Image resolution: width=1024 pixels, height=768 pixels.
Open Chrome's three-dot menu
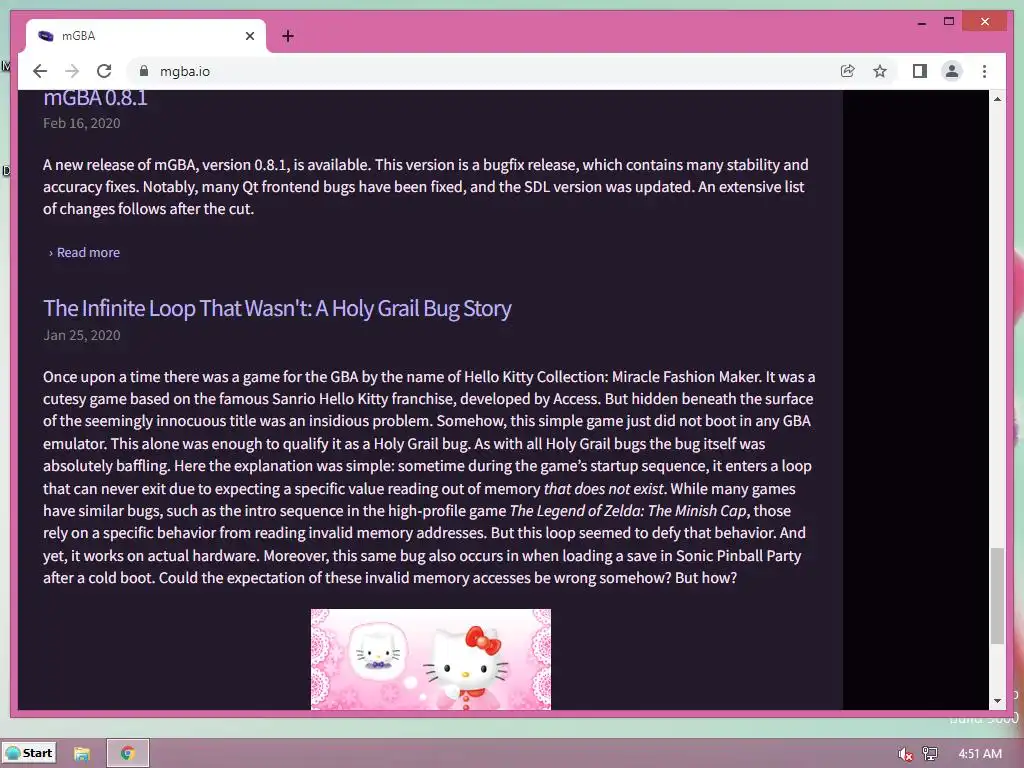984,71
